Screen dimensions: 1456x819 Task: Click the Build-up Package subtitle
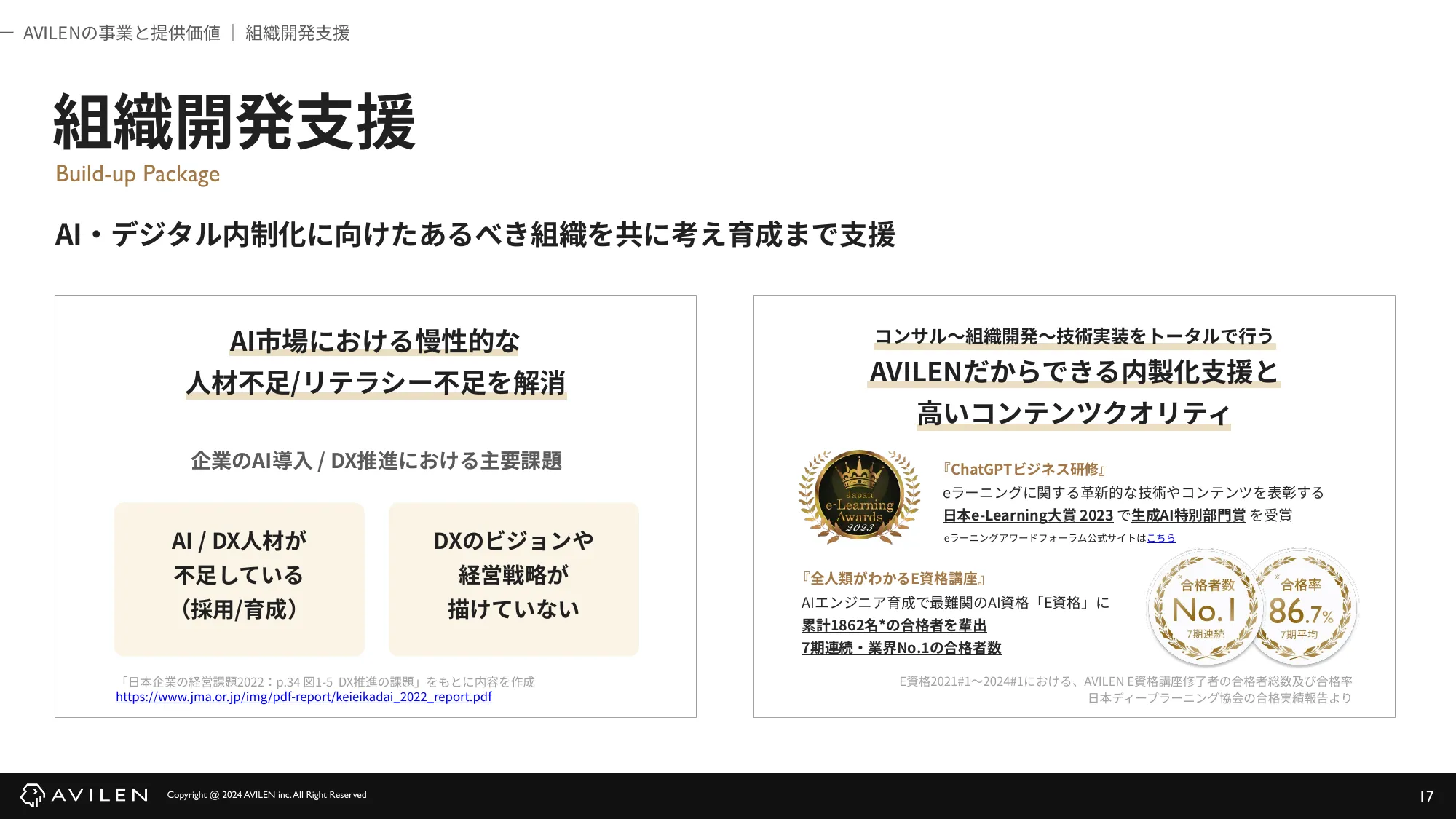point(138,174)
